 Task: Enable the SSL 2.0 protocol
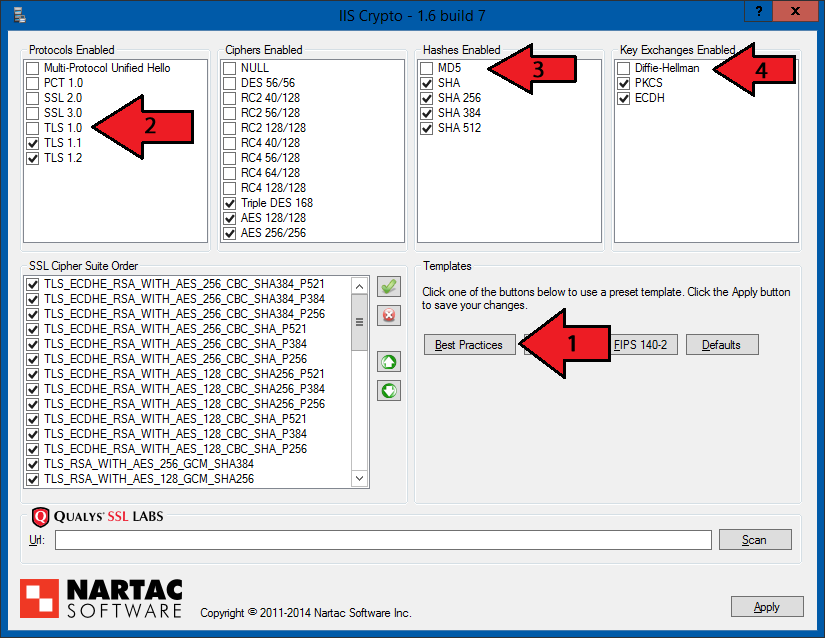coord(33,98)
